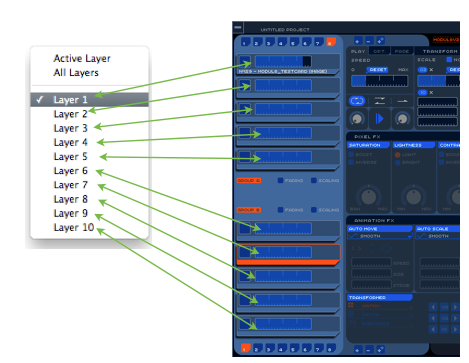Toggle Saturation BOOST checkbox

[x=351, y=155]
